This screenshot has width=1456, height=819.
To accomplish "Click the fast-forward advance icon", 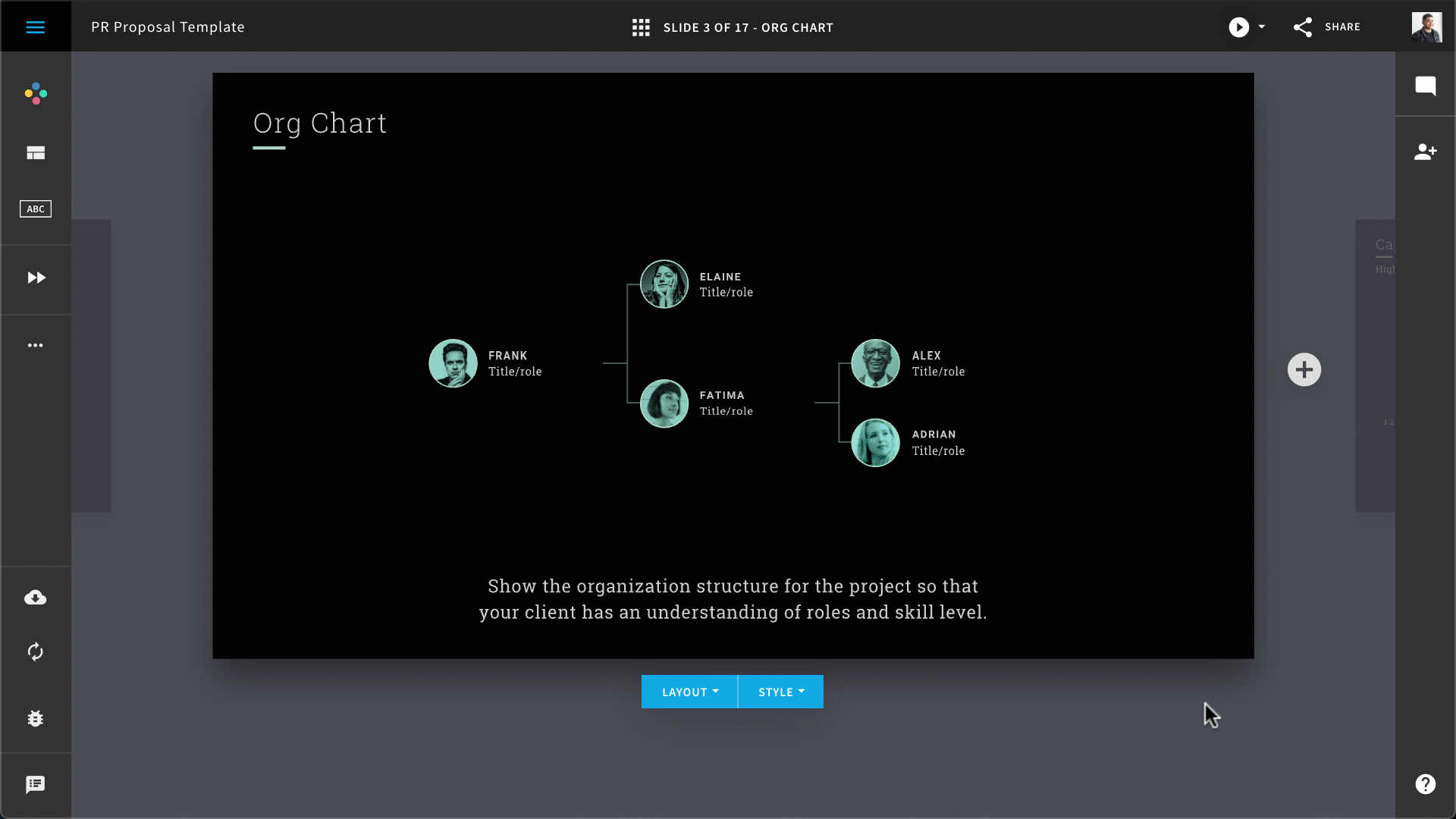I will (36, 278).
